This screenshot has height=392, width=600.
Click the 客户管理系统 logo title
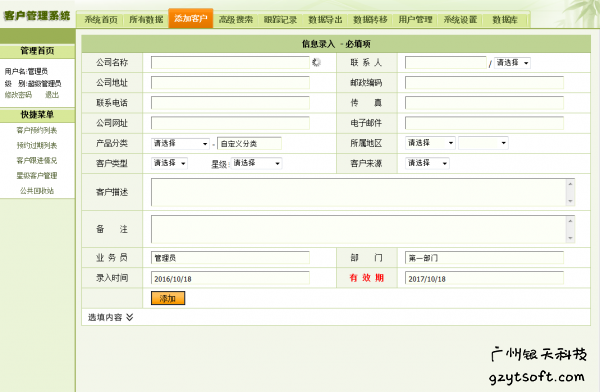(x=37, y=15)
